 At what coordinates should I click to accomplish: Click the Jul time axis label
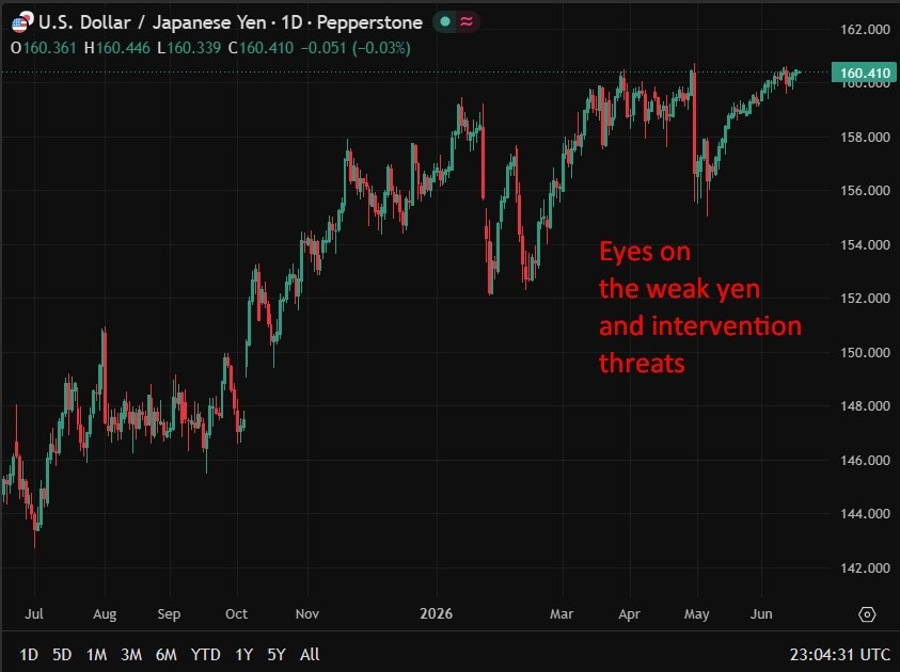click(x=34, y=614)
